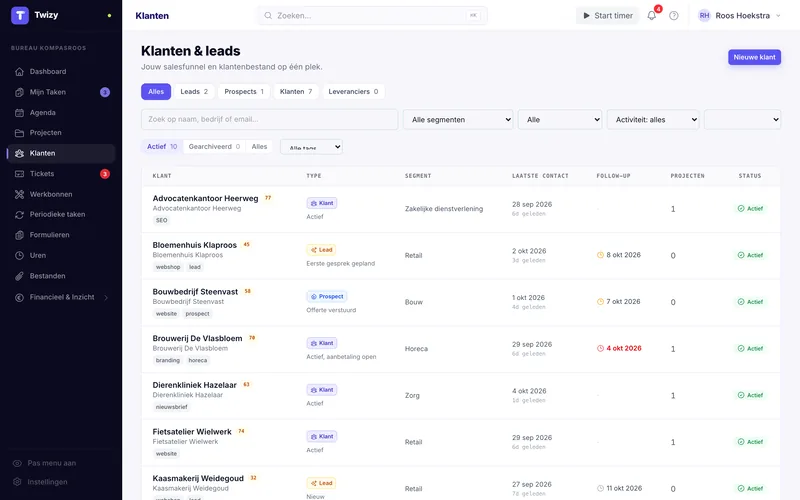Select the Leveranciers tab

[x=353, y=92]
